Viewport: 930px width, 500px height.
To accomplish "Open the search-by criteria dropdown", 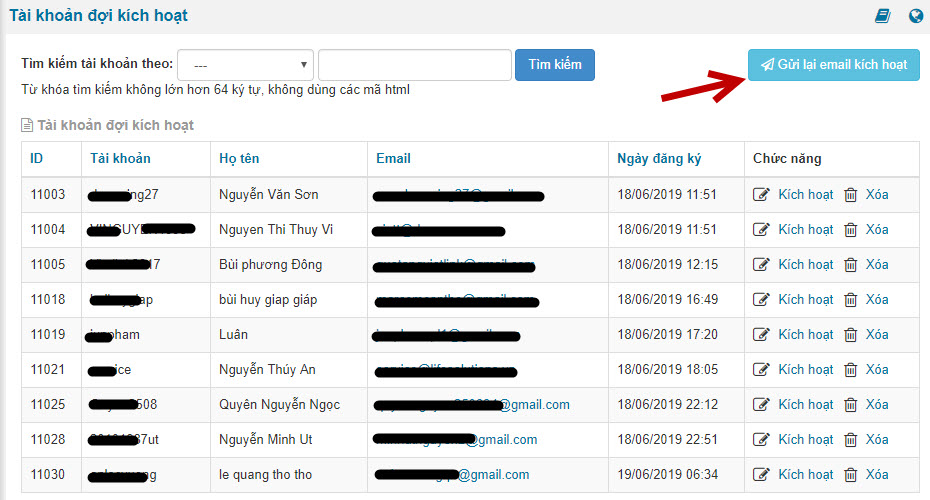I will [x=246, y=65].
